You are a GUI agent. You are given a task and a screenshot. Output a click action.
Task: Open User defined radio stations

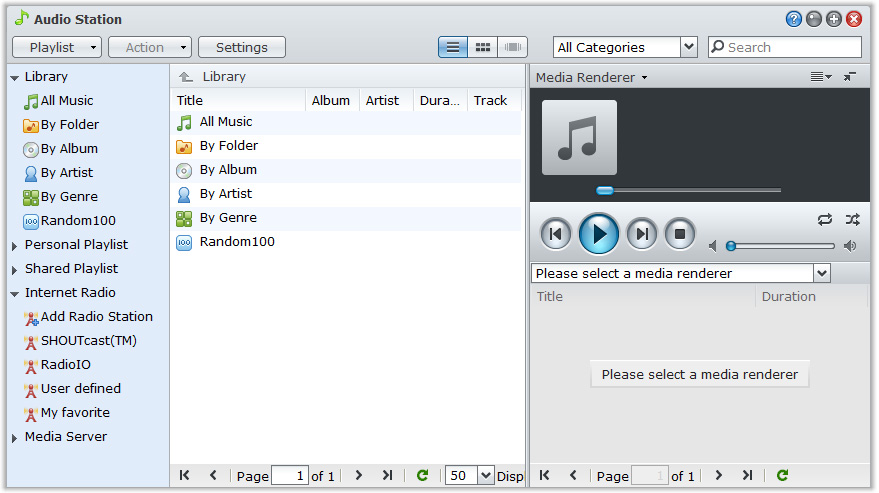coord(72,389)
